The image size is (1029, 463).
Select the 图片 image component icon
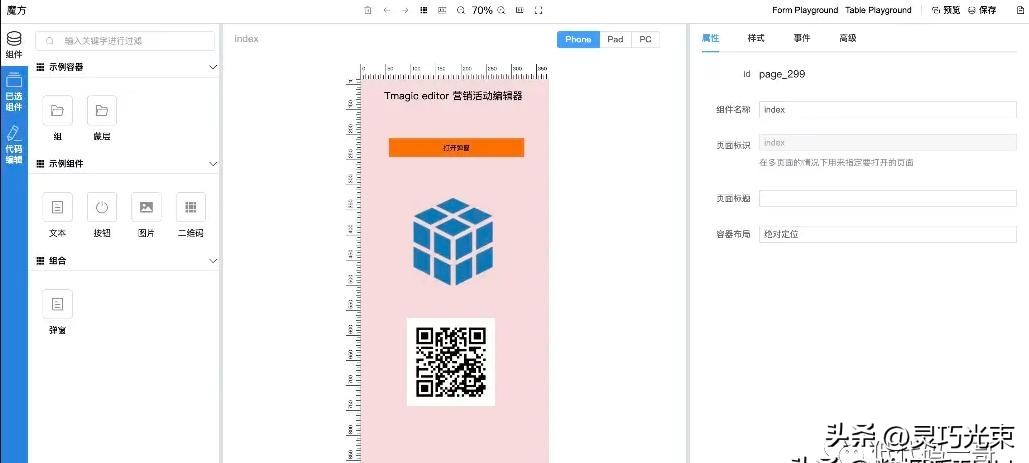tap(146, 207)
